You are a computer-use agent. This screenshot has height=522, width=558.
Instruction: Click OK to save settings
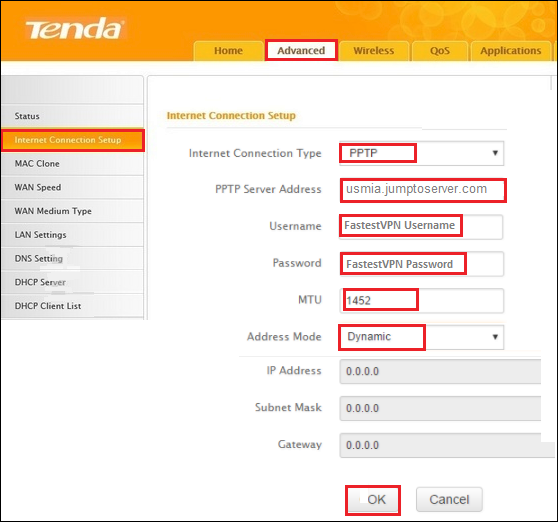pyautogui.click(x=373, y=500)
